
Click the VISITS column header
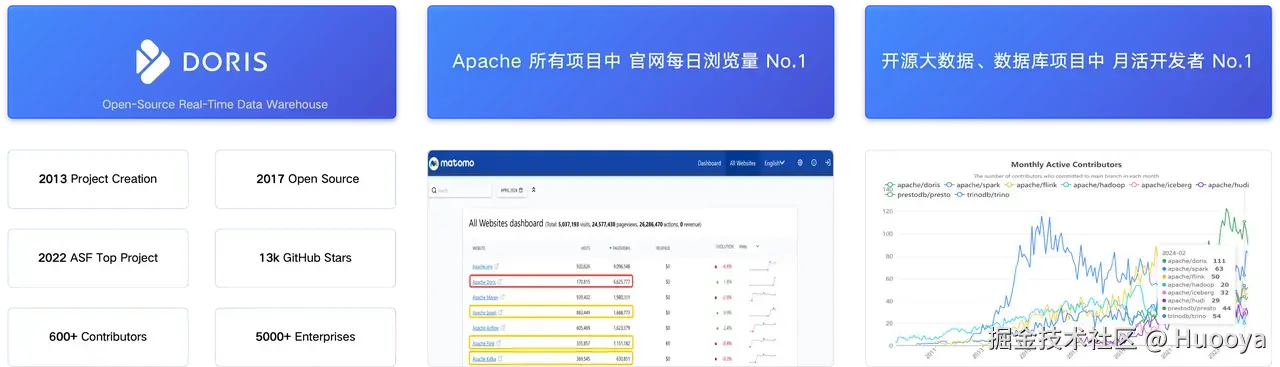click(585, 247)
